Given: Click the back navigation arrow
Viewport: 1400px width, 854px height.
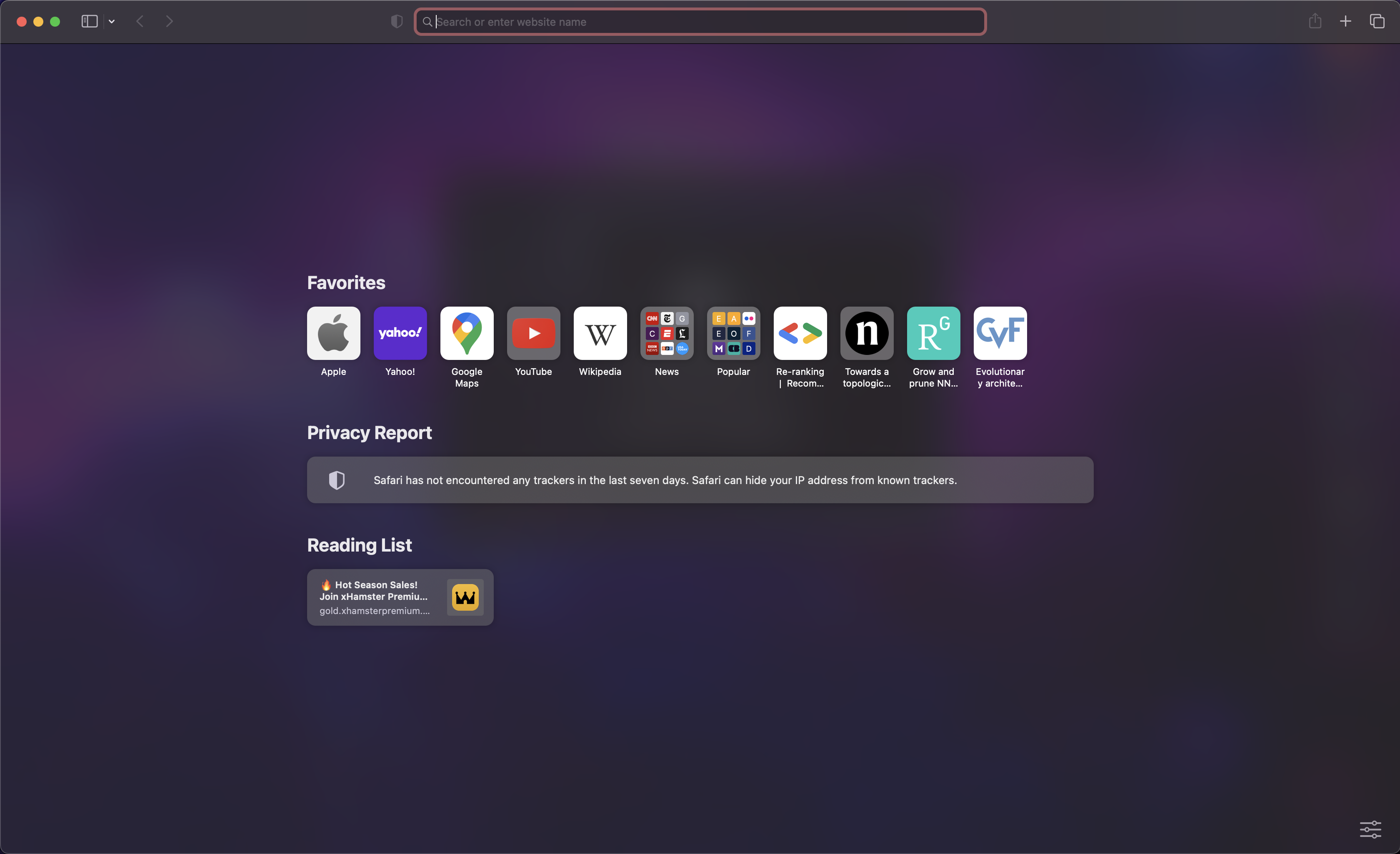Looking at the screenshot, I should coord(140,21).
